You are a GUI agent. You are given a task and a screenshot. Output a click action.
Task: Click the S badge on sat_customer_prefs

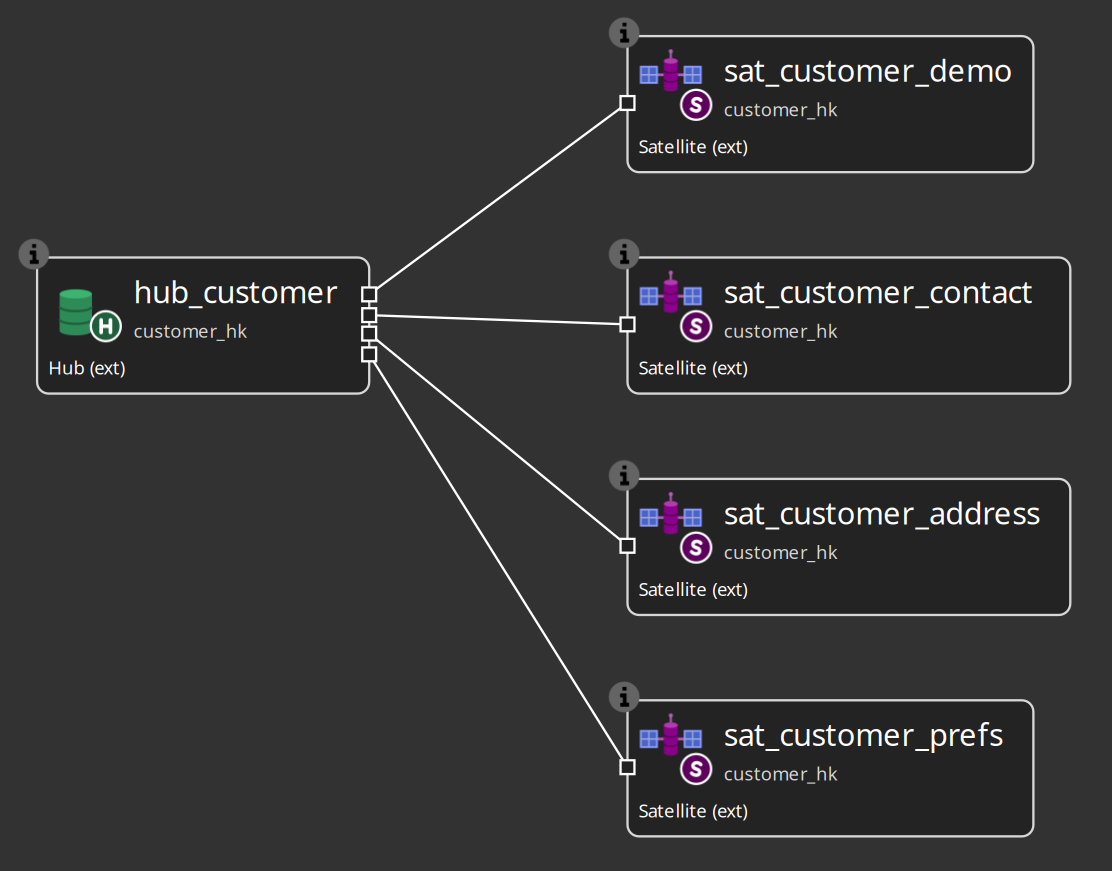(x=696, y=769)
